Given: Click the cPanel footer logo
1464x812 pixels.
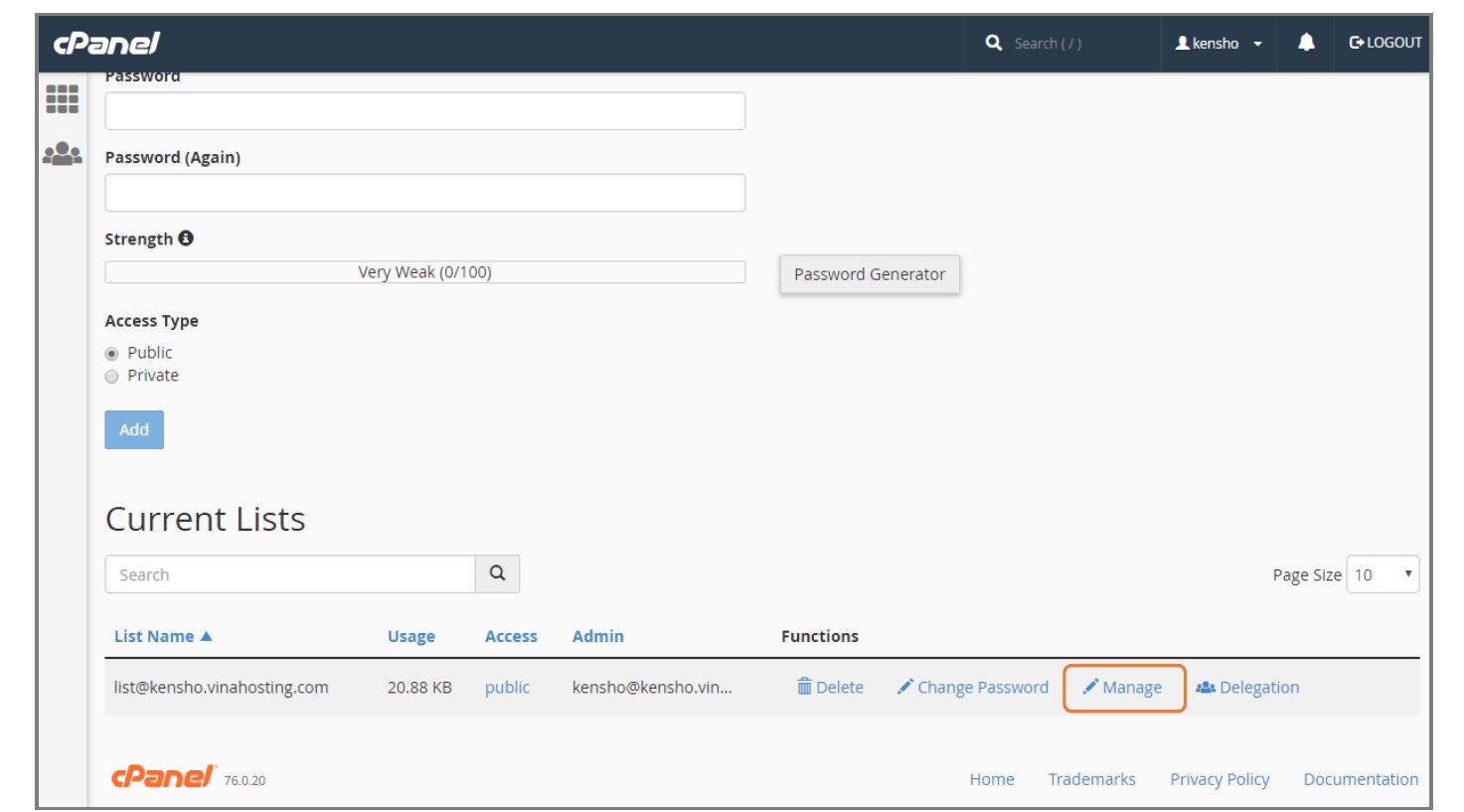Looking at the screenshot, I should [163, 776].
